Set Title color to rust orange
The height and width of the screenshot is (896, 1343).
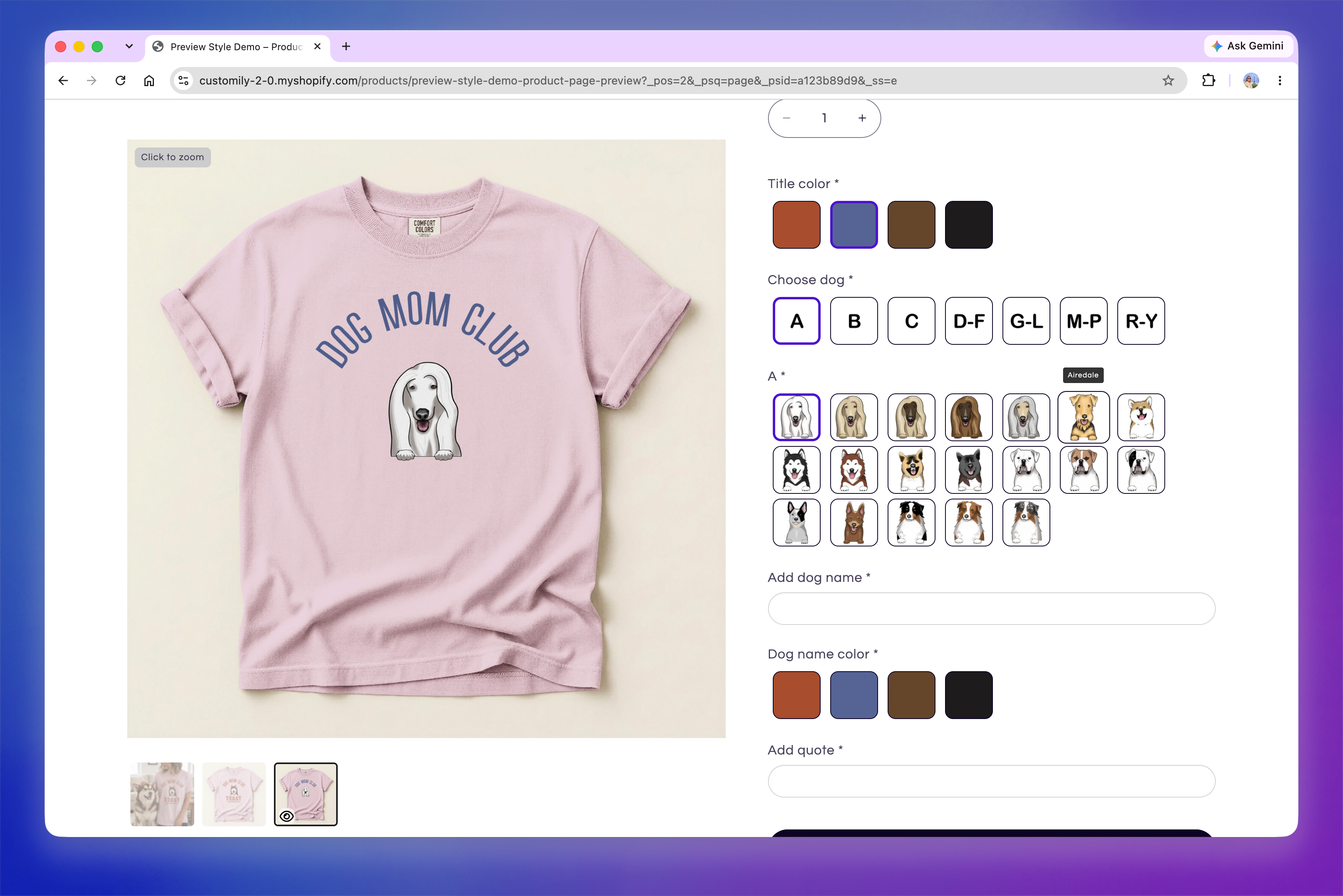(796, 224)
